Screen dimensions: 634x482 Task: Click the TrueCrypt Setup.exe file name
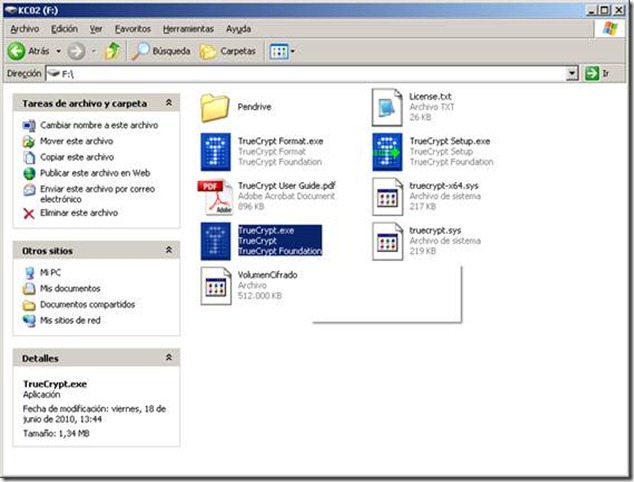450,141
